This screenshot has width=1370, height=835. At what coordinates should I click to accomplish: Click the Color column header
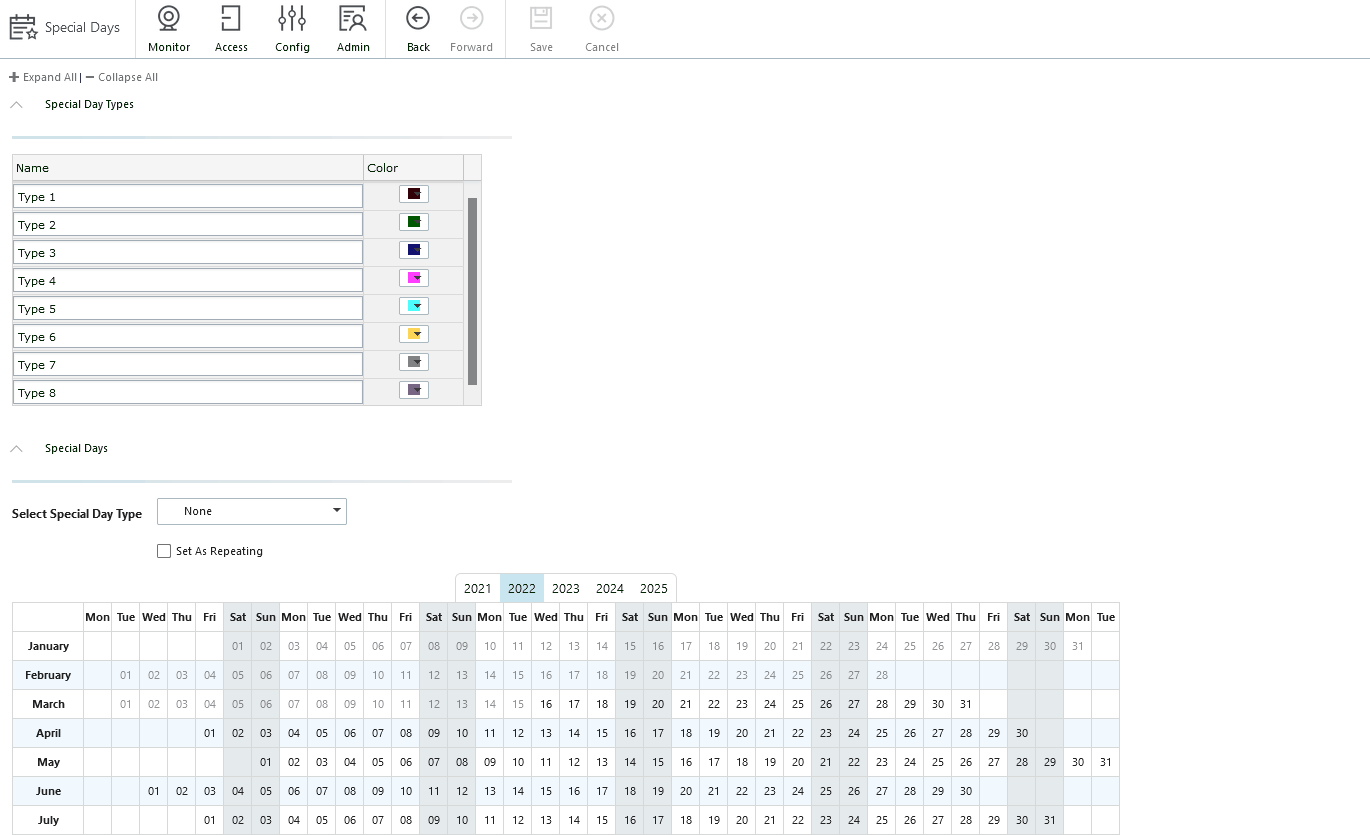[414, 168]
